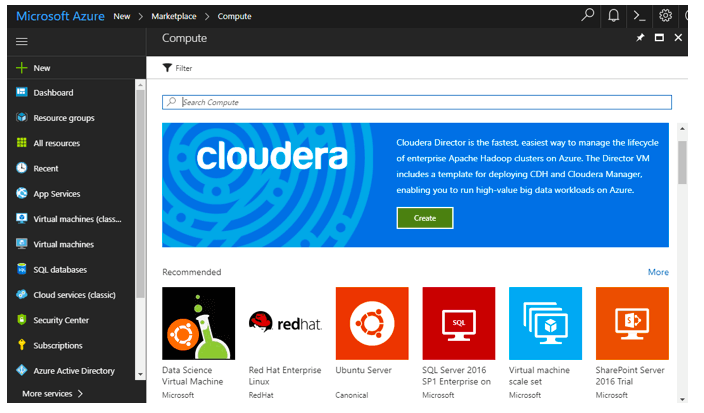Launch Cloud Shell from top bar
704x413 pixels.
639,16
